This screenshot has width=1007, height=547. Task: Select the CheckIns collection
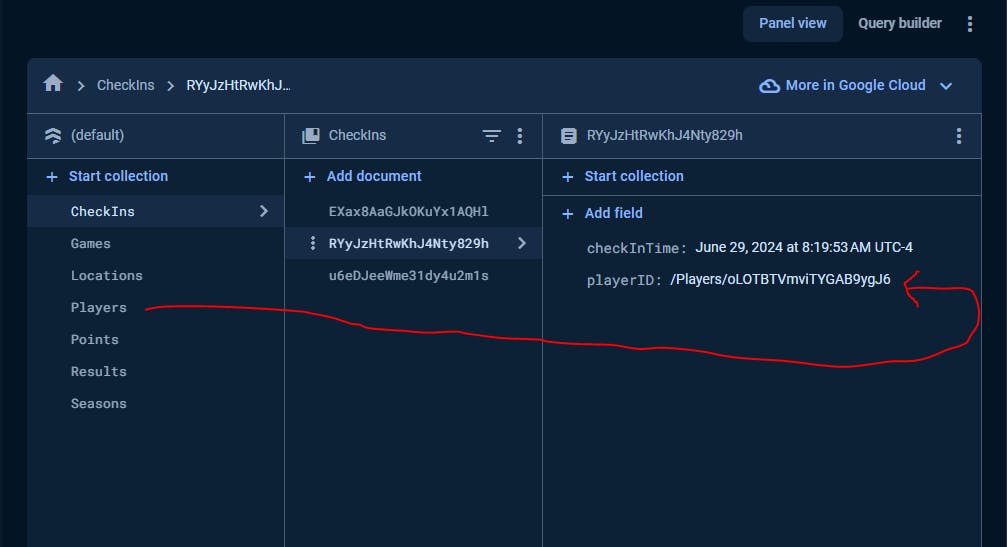tap(155, 211)
